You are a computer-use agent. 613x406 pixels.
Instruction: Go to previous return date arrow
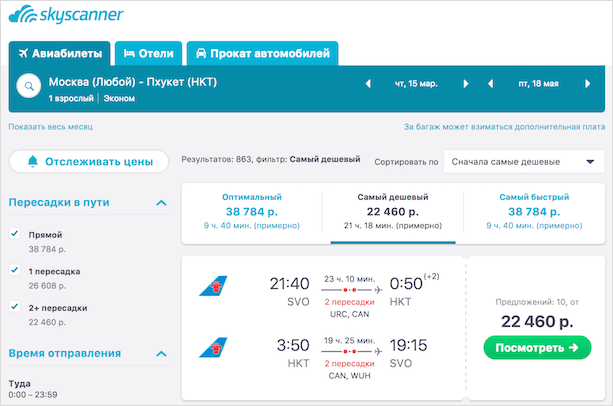point(491,84)
